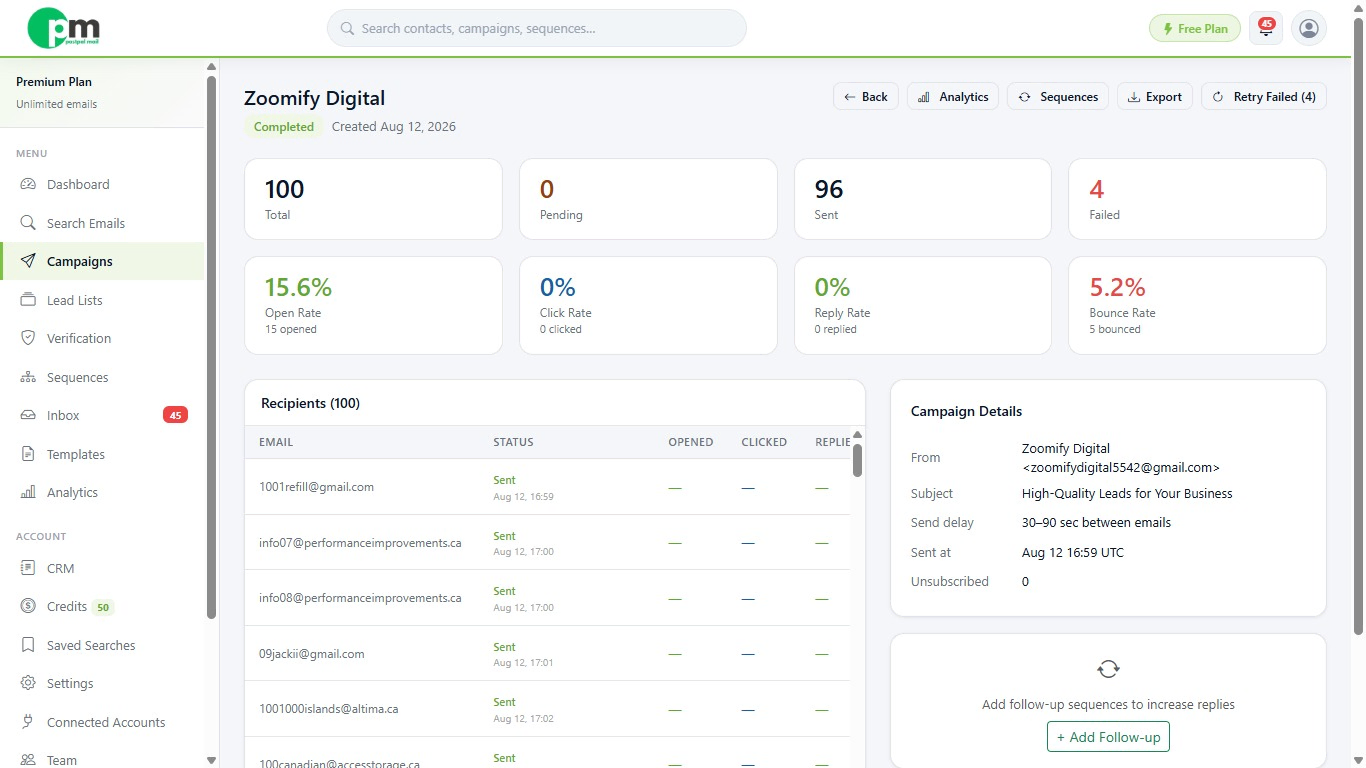Viewport: 1366px width, 768px height.
Task: Open the Inbox menu item
Action: pyautogui.click(x=102, y=415)
